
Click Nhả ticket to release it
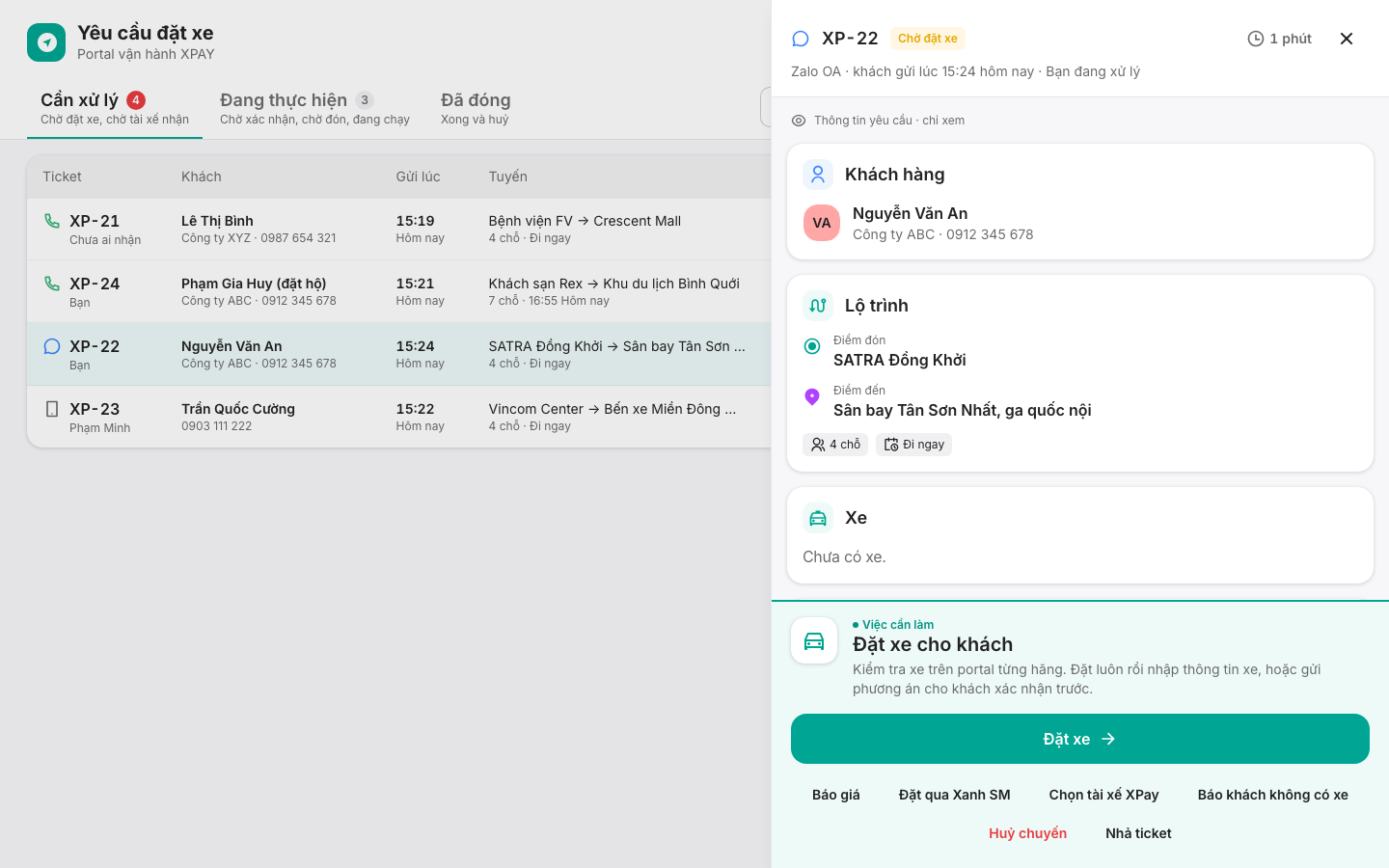point(1138,833)
